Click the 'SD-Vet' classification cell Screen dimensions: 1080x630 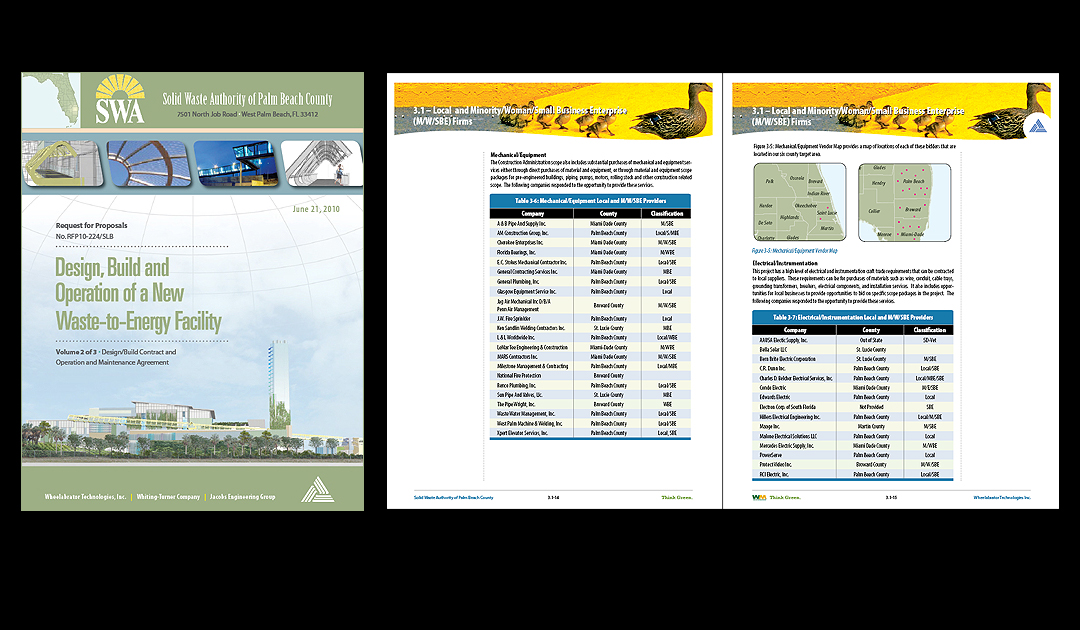(x=930, y=340)
